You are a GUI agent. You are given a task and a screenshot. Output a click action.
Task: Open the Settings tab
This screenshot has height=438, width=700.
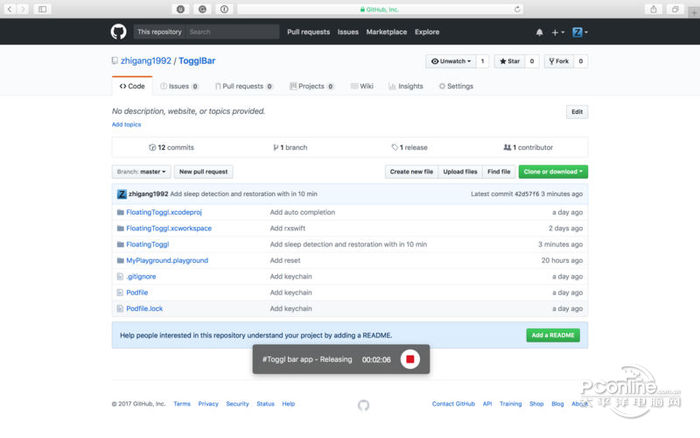pos(455,87)
